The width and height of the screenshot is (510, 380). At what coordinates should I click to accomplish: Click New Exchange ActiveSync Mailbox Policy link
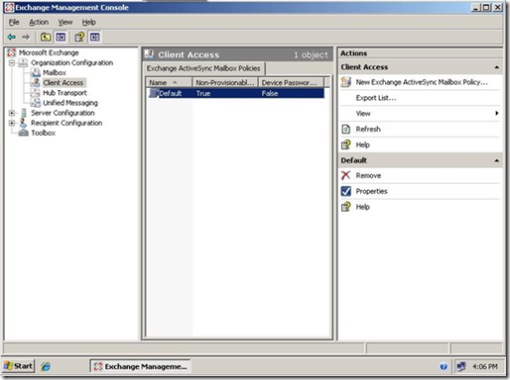421,82
